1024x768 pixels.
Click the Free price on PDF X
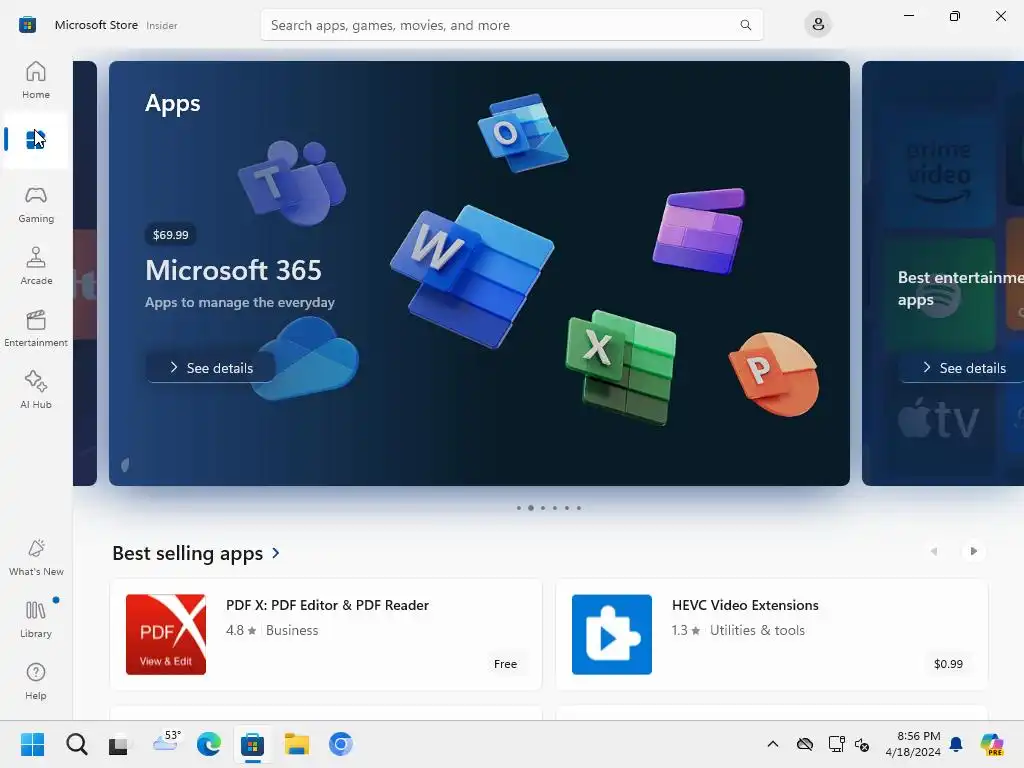[505, 664]
